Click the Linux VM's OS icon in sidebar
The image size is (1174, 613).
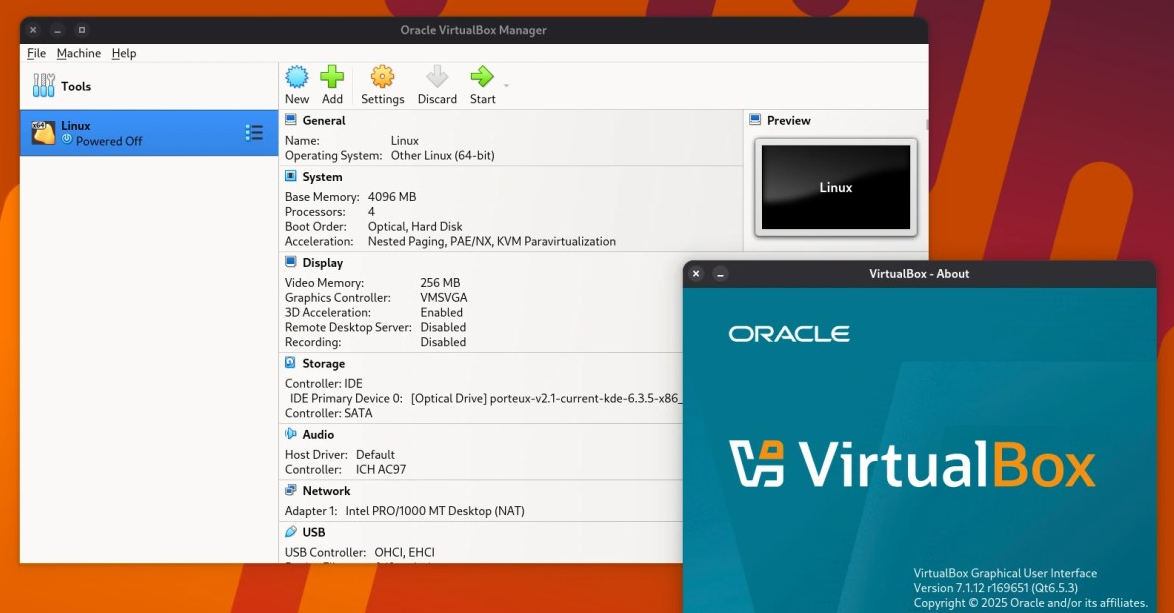pyautogui.click(x=43, y=133)
